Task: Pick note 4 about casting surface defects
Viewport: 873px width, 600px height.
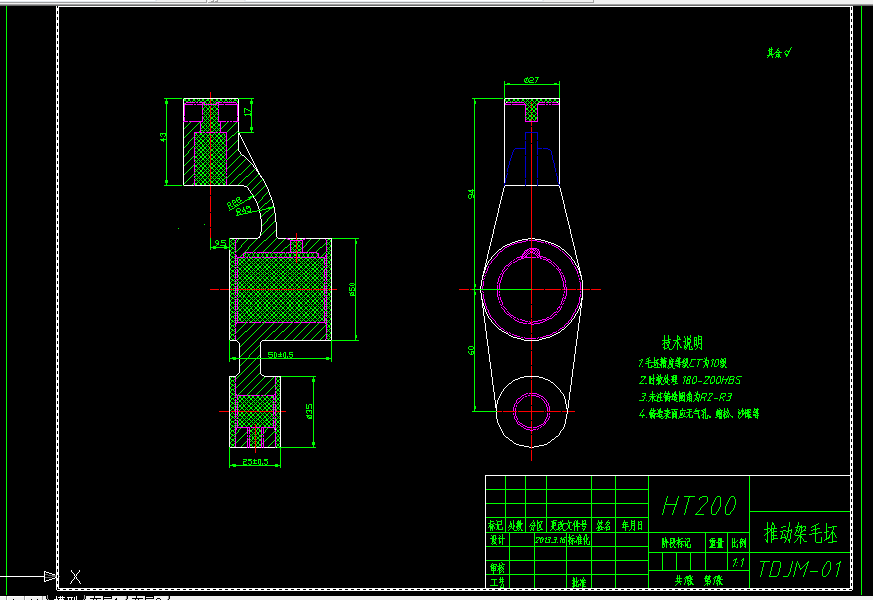Action: [x=699, y=414]
